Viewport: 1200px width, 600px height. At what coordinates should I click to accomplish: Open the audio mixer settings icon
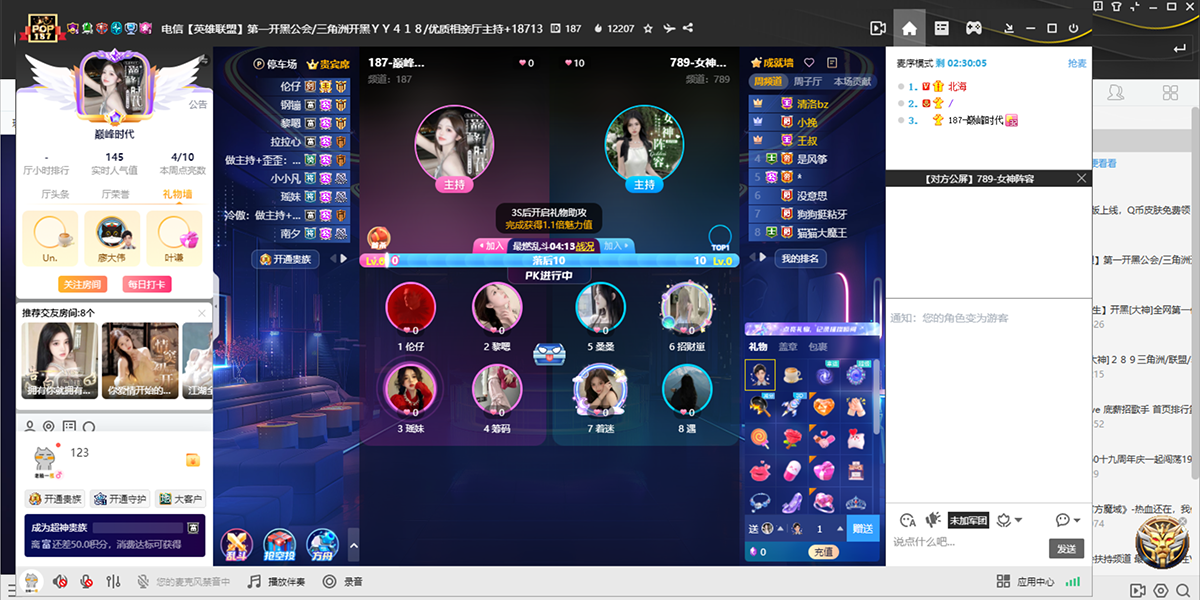pos(113,580)
